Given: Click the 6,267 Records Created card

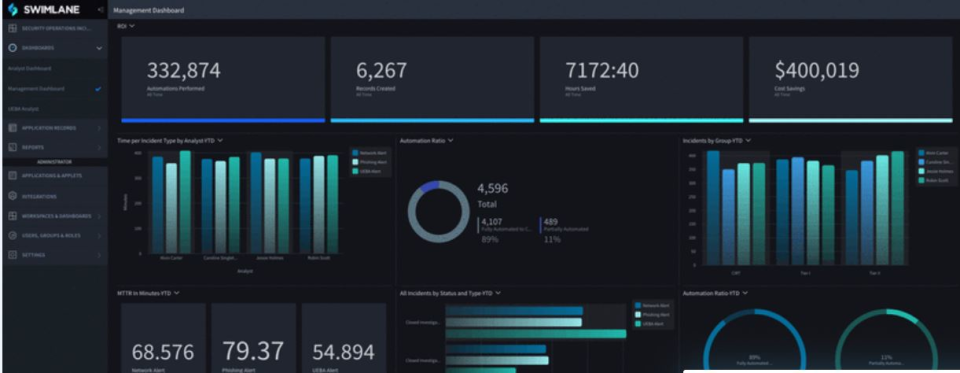Looking at the screenshot, I should tap(432, 80).
